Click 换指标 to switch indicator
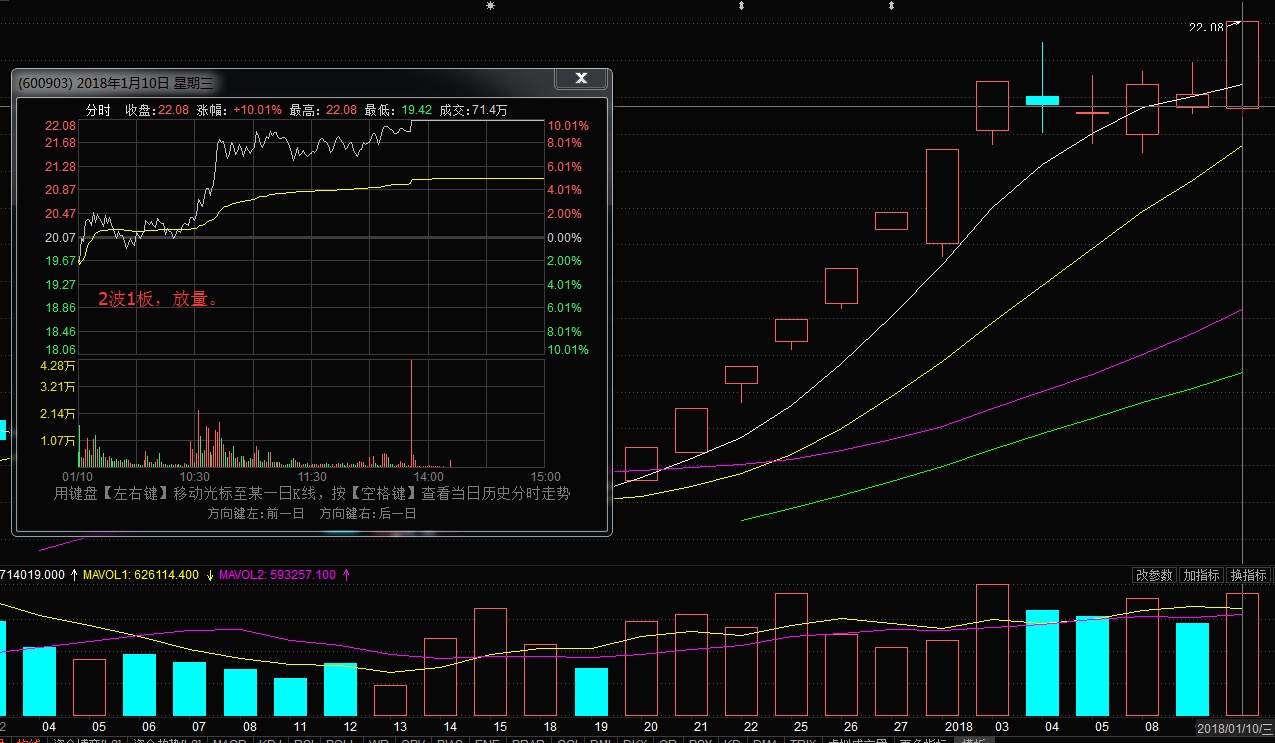Viewport: 1275px width, 743px height. click(1248, 575)
